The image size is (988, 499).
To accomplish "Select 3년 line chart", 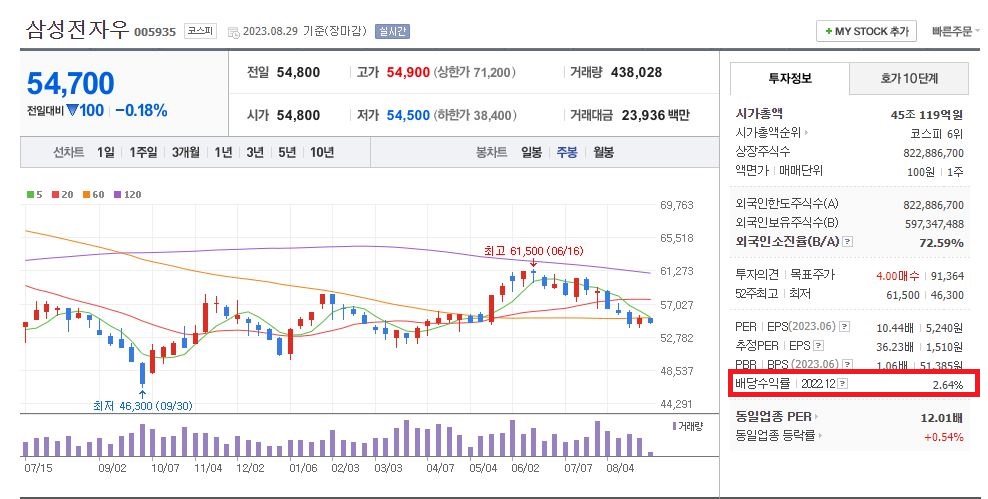I will coord(255,152).
